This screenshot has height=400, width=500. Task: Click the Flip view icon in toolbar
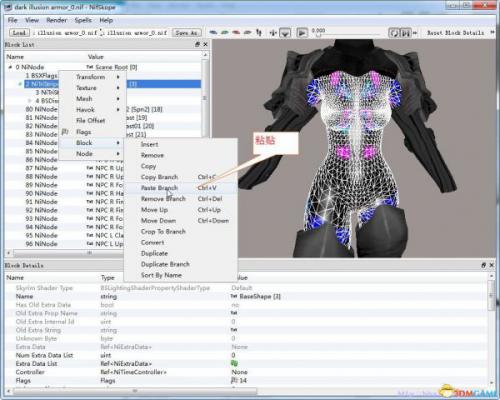coord(259,32)
